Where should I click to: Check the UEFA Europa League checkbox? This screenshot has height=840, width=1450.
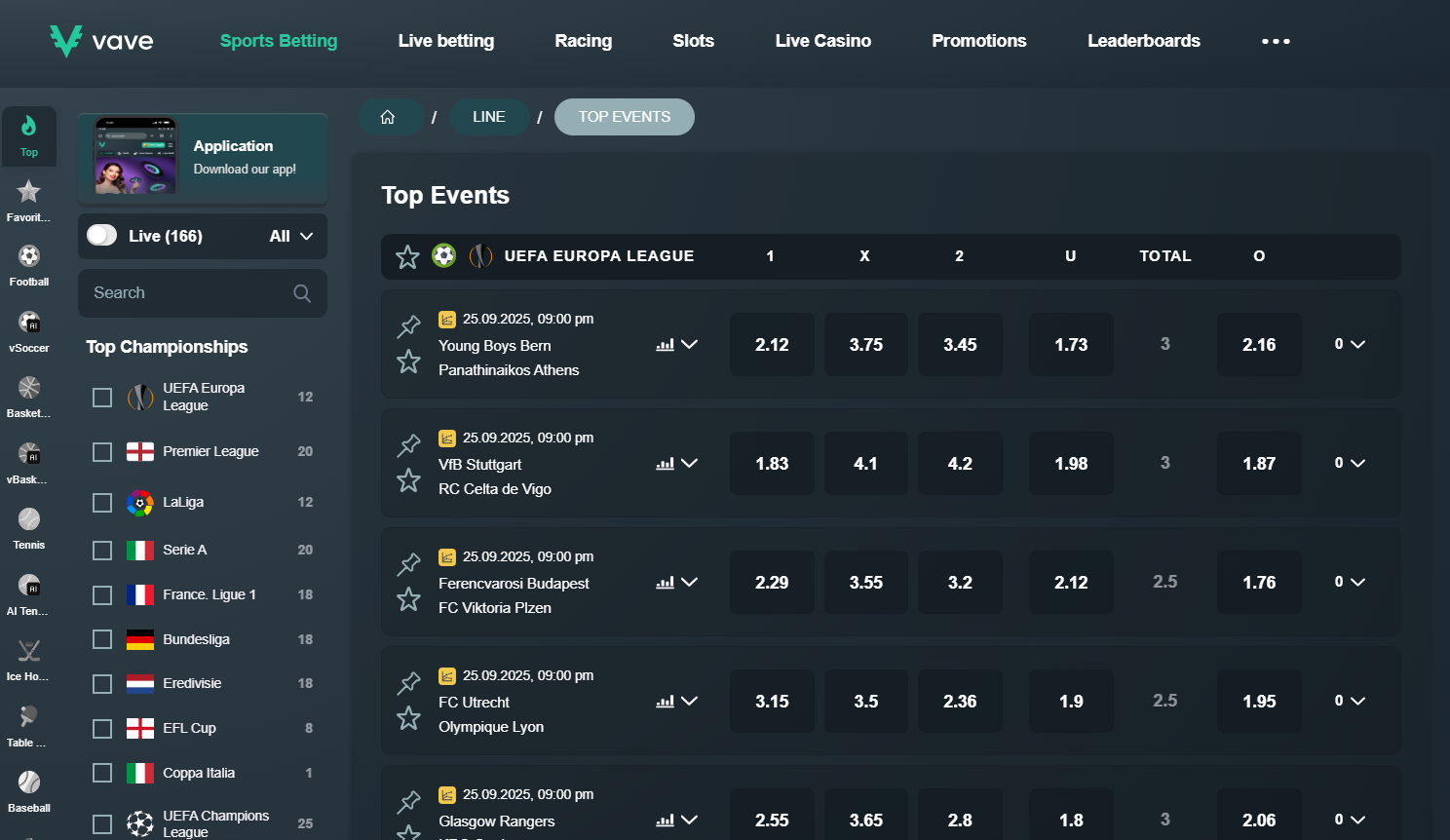pyautogui.click(x=102, y=398)
